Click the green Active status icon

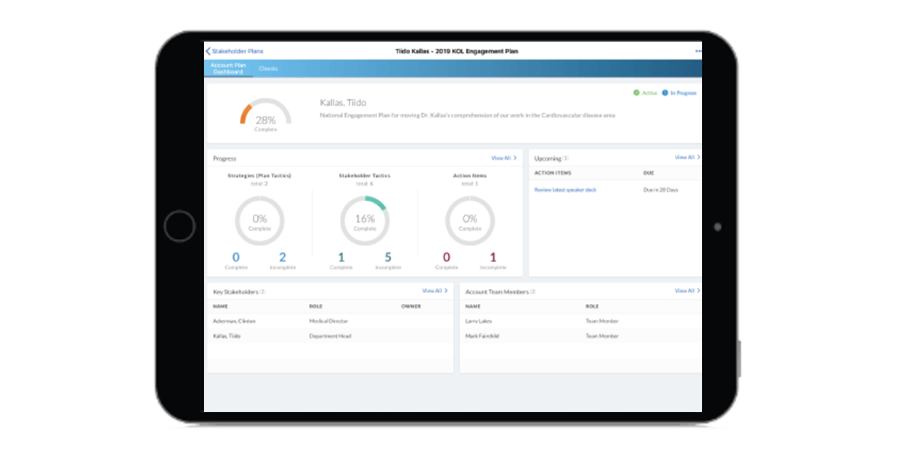635,93
